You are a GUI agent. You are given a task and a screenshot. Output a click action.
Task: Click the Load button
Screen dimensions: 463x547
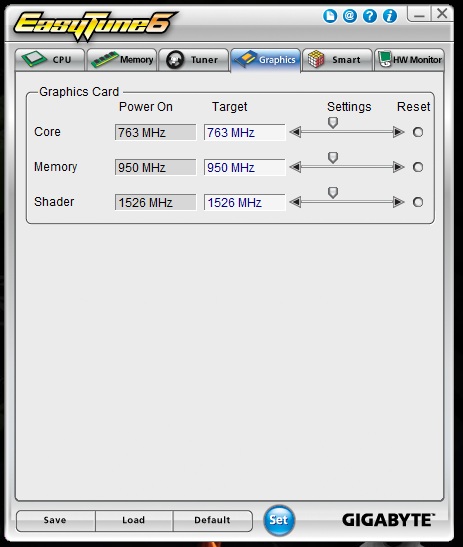pyautogui.click(x=134, y=520)
